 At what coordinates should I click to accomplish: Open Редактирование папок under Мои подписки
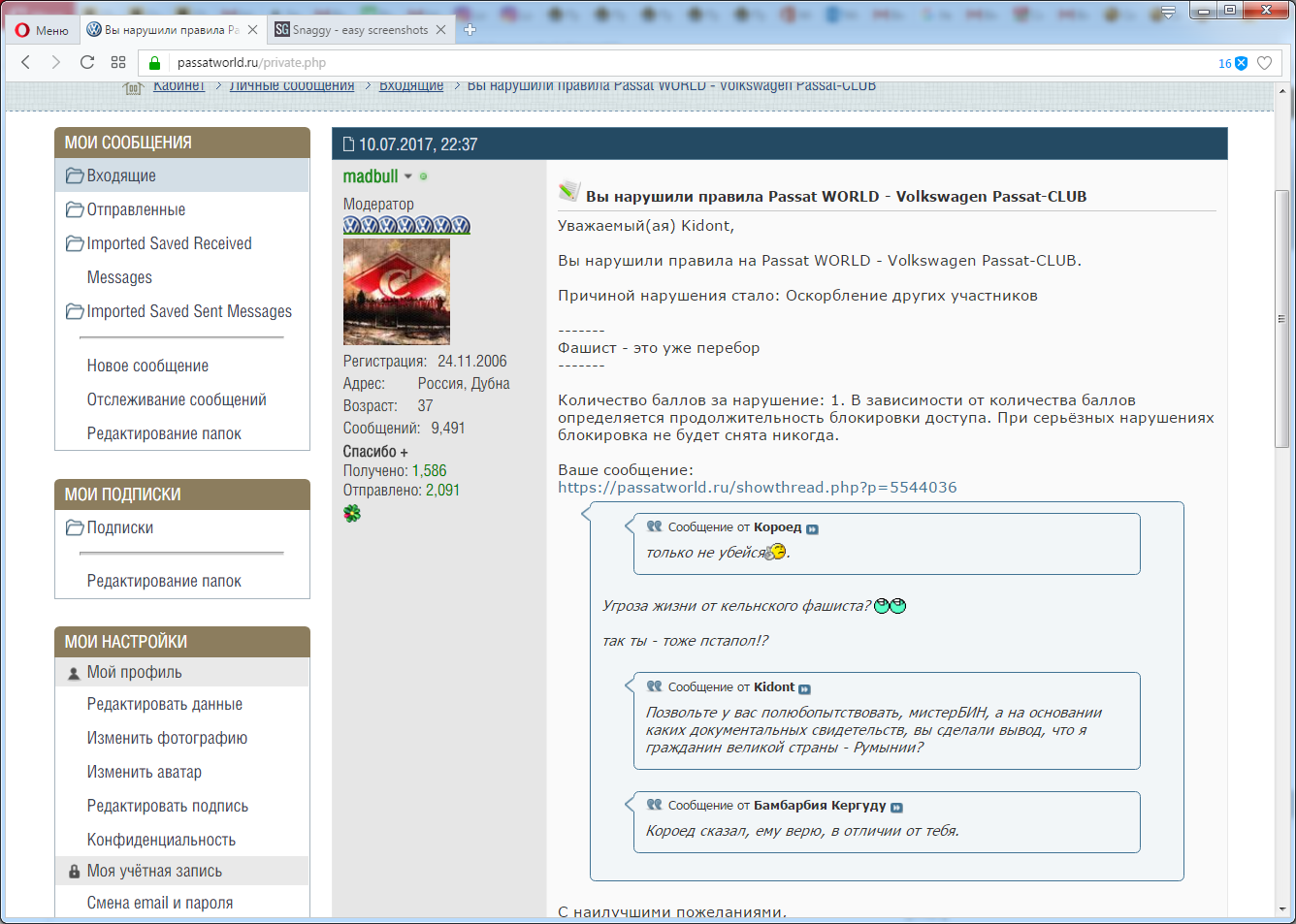click(x=164, y=581)
